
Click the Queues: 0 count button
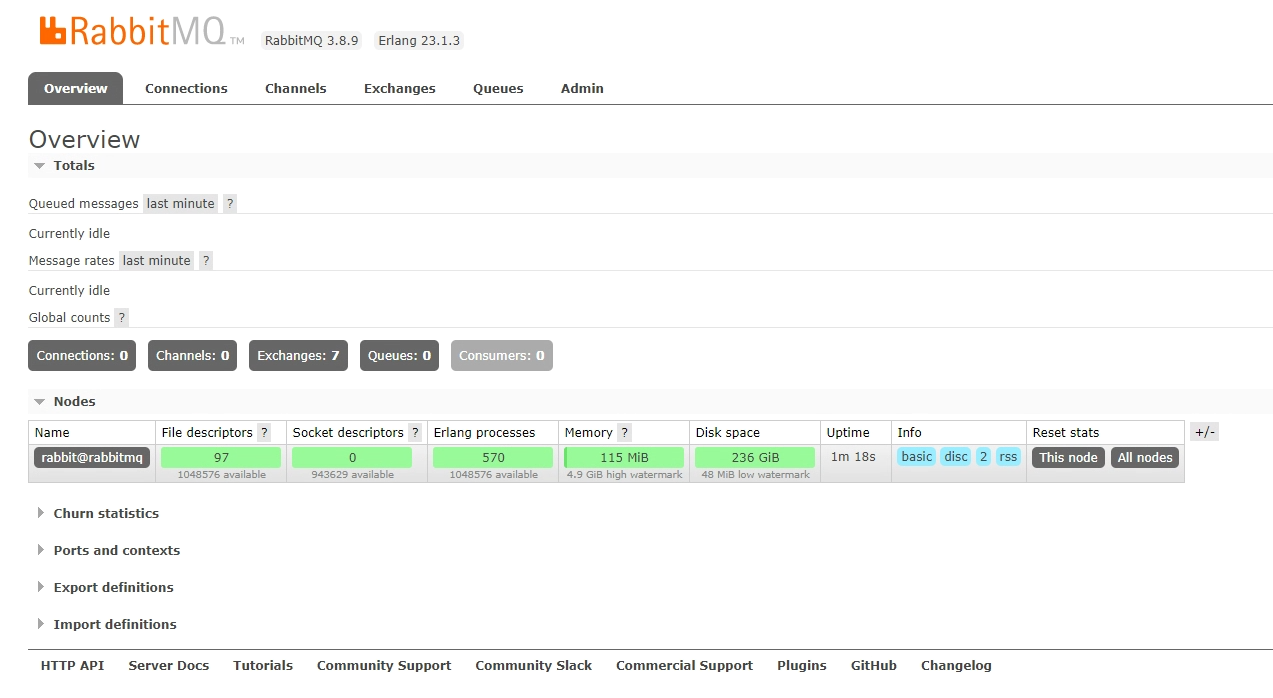coord(399,355)
